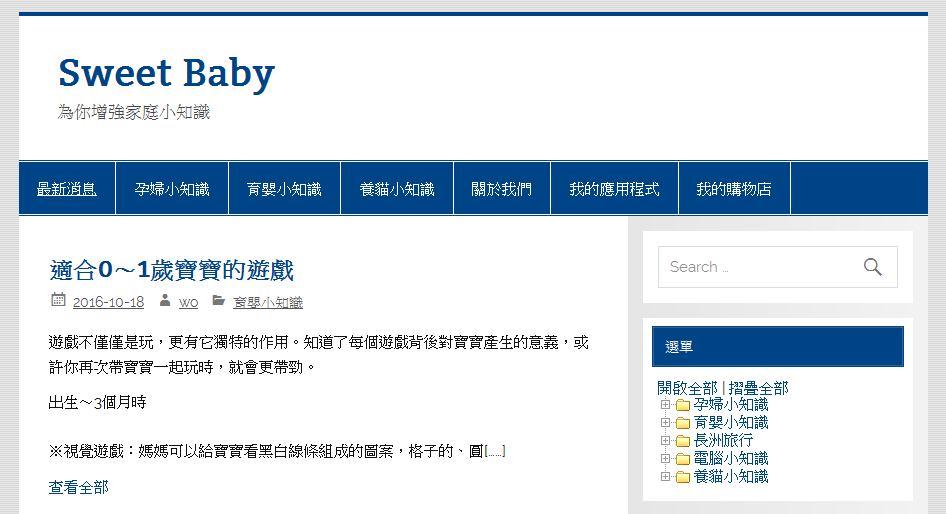
Task: Select 長洲旅行 label in sidebar tree
Action: [x=723, y=440]
